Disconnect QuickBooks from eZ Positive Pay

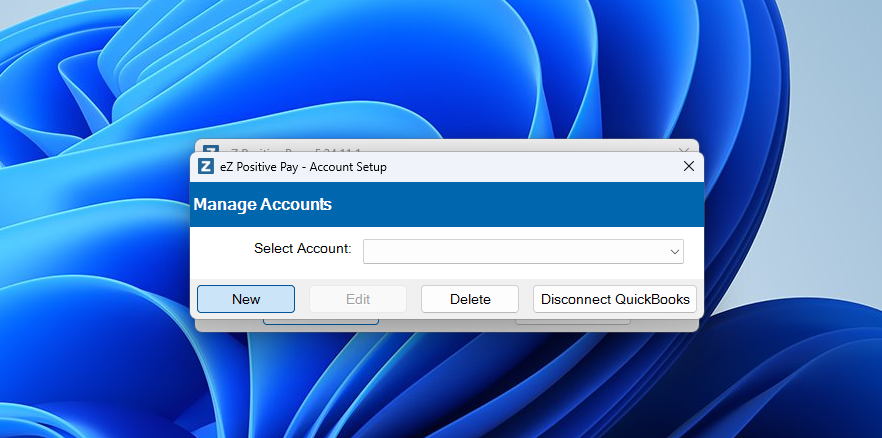(x=615, y=299)
